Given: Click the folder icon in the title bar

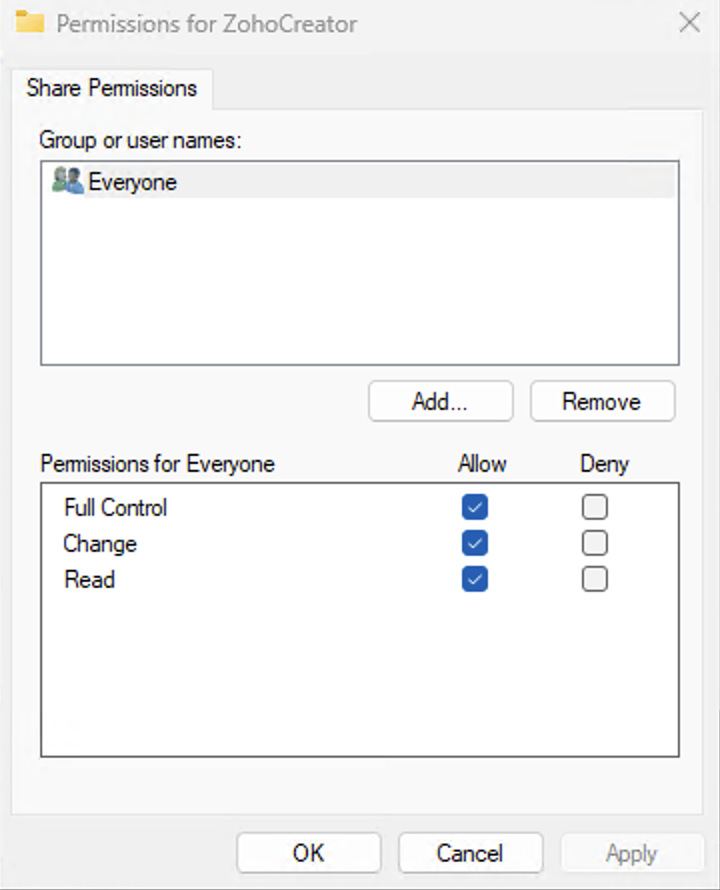Looking at the screenshot, I should click(30, 22).
